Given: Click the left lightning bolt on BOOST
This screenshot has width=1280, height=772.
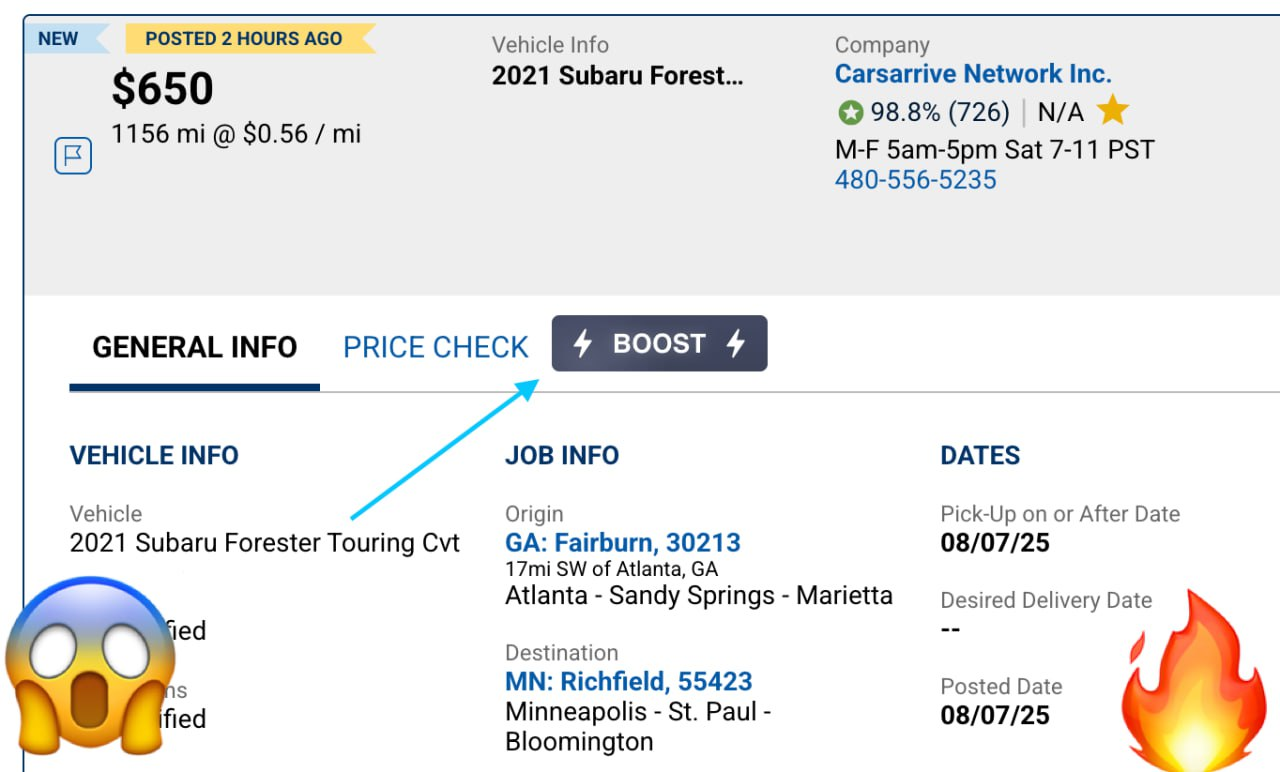Looking at the screenshot, I should (583, 344).
